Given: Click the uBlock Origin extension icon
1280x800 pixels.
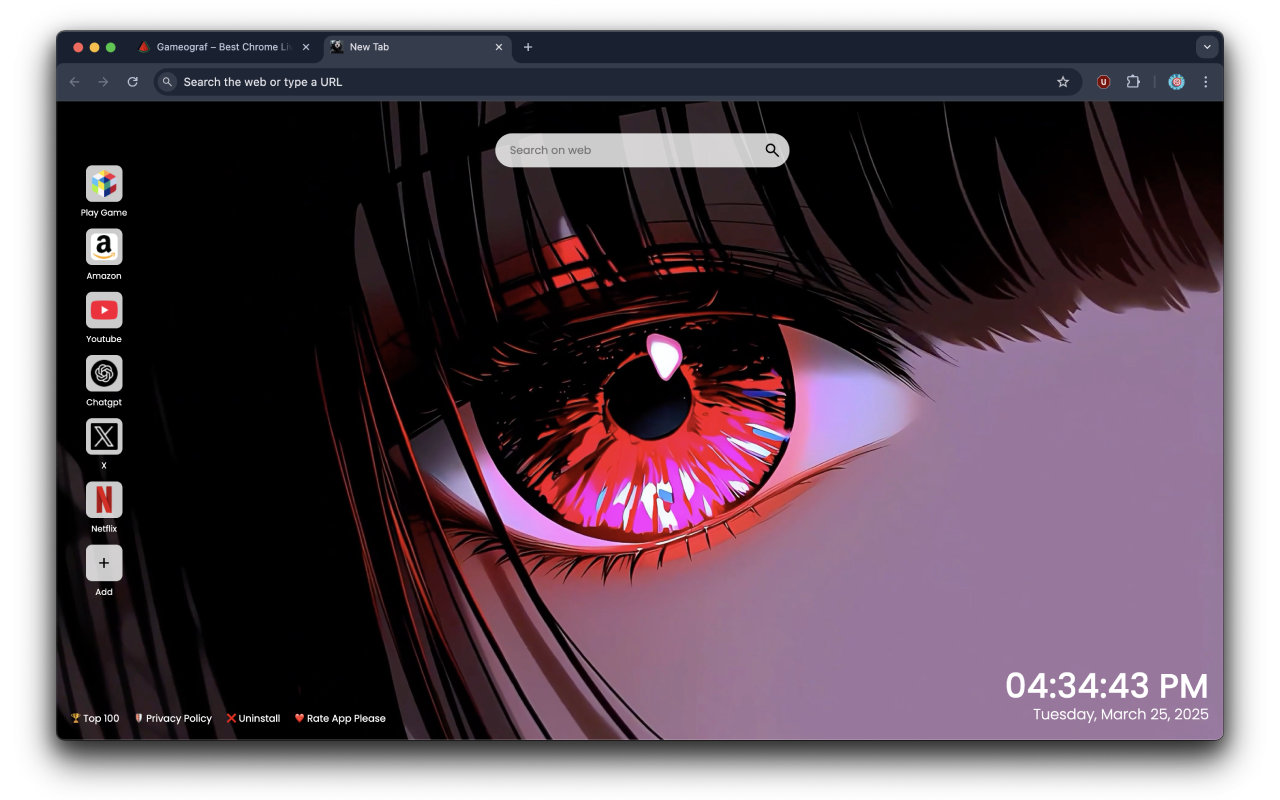Looking at the screenshot, I should coord(1103,82).
